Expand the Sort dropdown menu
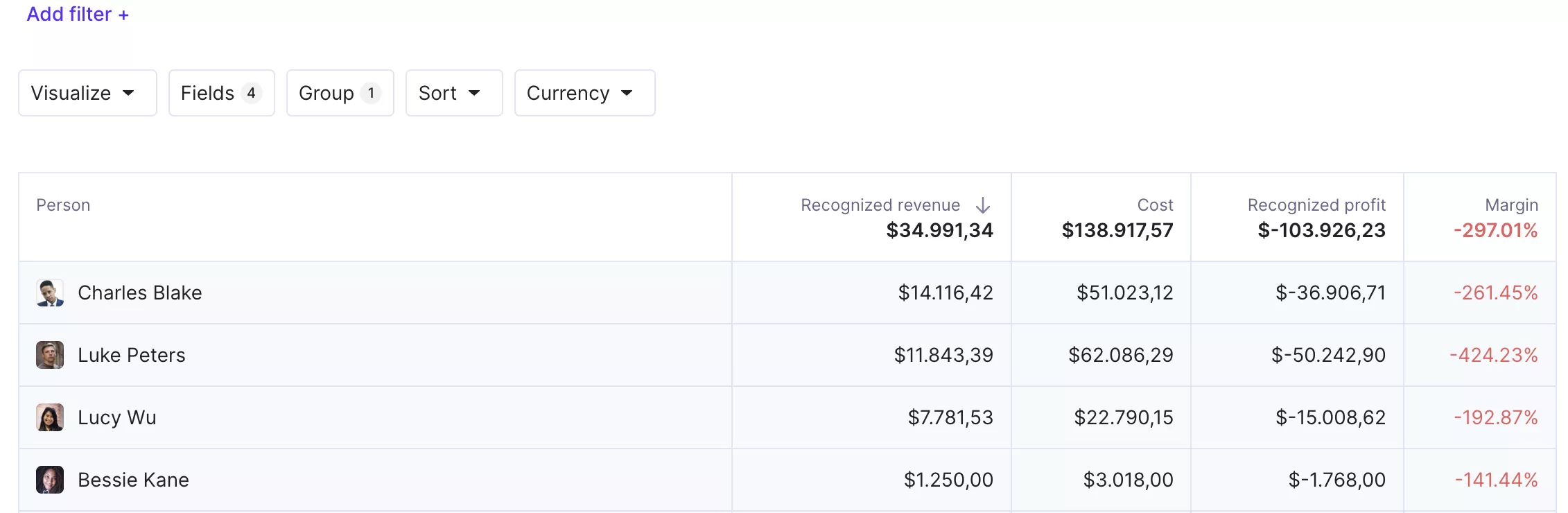 click(453, 93)
